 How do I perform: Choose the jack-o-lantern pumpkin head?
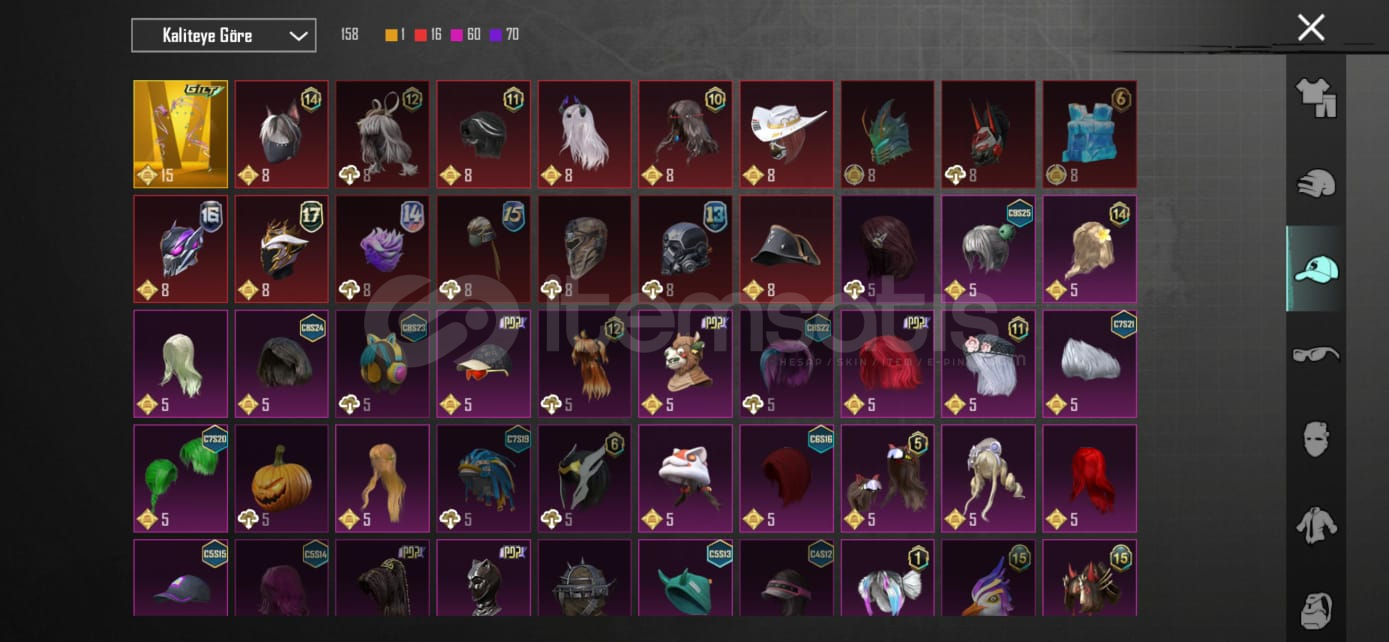pyautogui.click(x=282, y=479)
